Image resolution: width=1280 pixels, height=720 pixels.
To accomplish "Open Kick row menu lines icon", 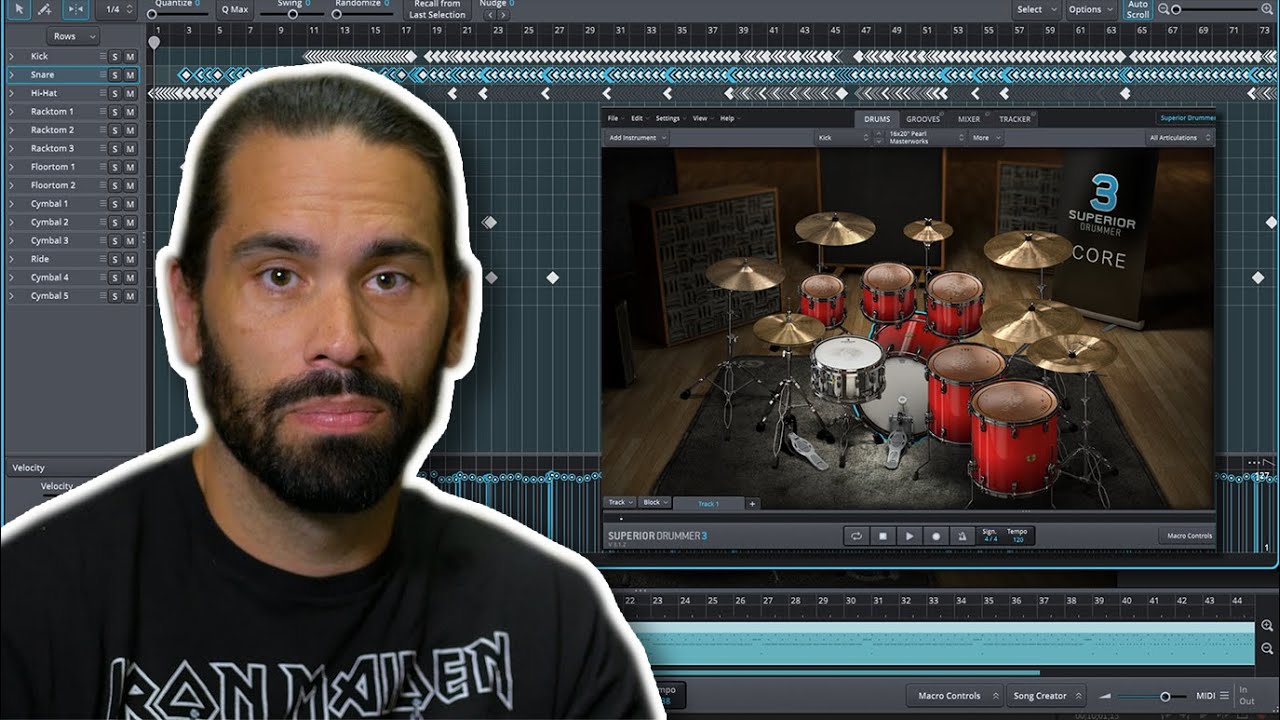I will (x=102, y=57).
